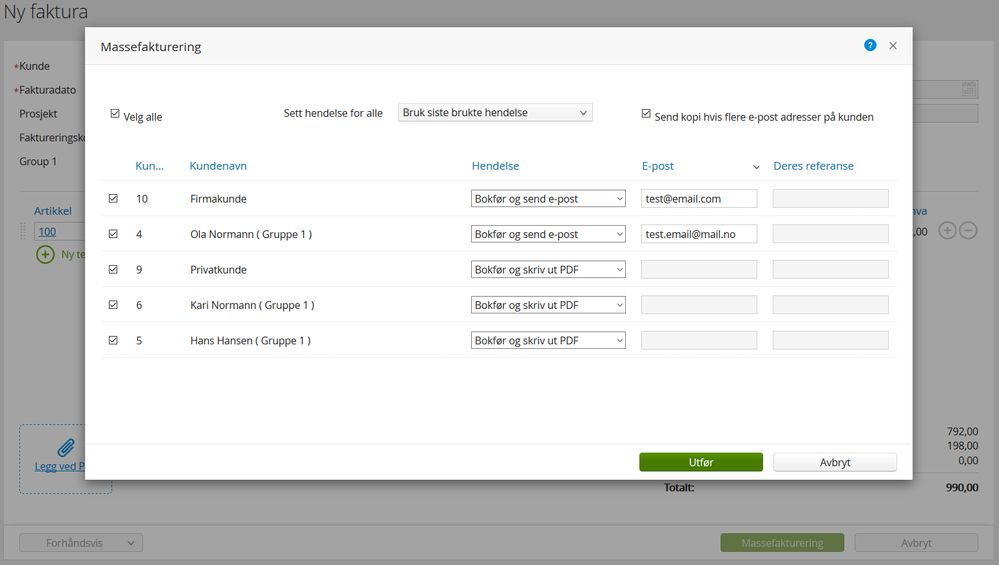
Task: Click Avbryt in the dialog
Action: [x=834, y=462]
